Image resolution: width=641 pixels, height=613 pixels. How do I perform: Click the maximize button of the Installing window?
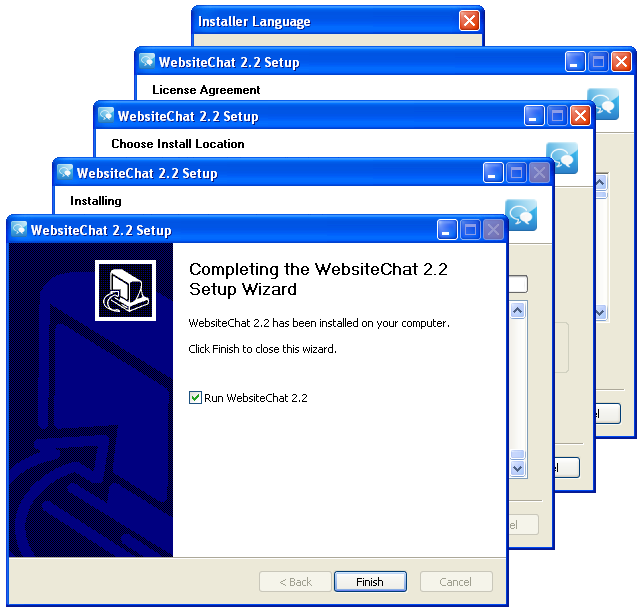pos(516,172)
